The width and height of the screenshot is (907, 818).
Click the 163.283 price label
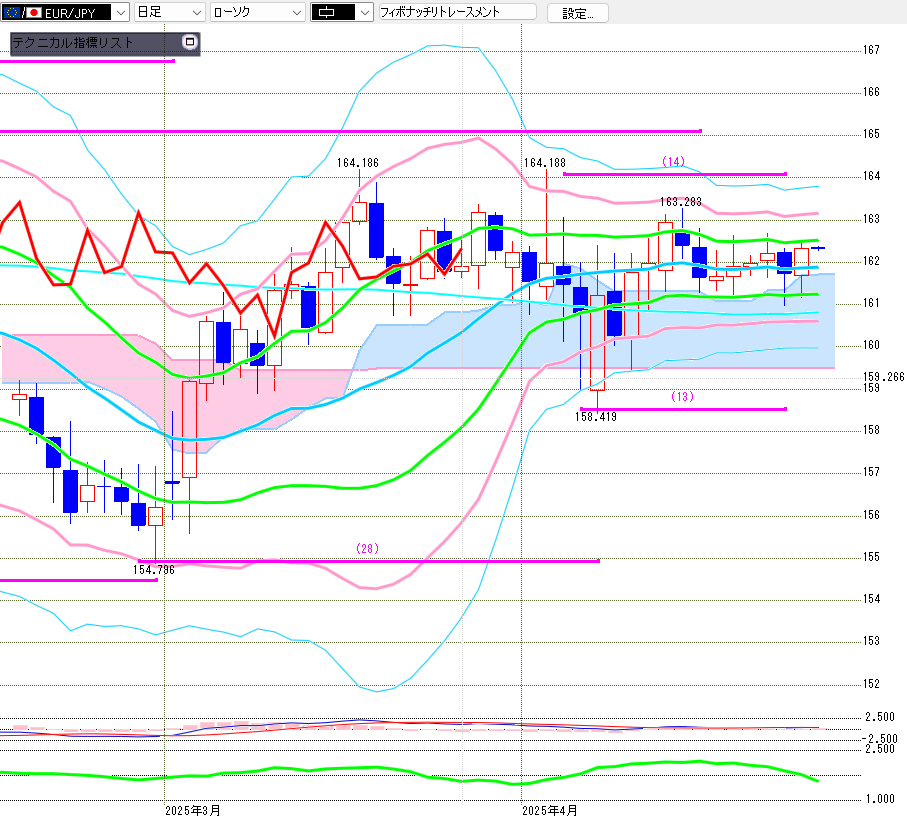pyautogui.click(x=681, y=202)
